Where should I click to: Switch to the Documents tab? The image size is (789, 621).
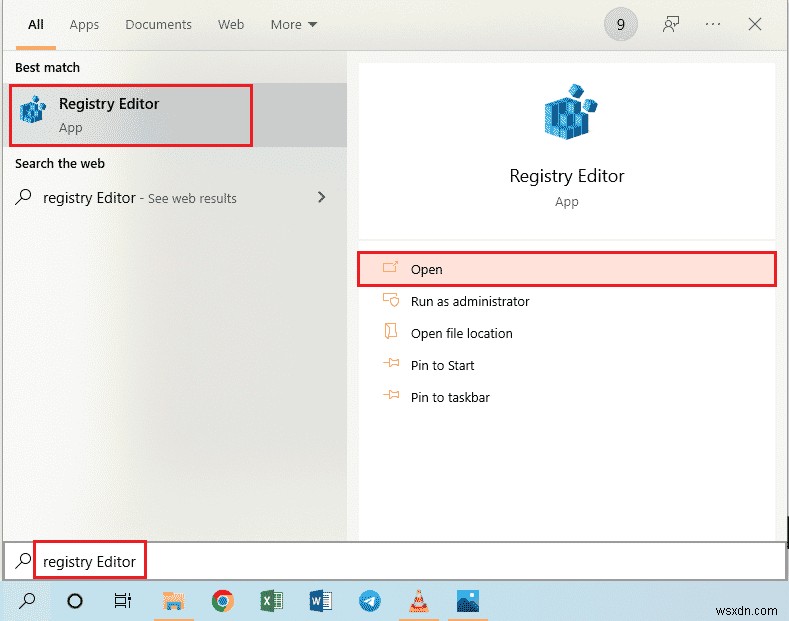159,24
